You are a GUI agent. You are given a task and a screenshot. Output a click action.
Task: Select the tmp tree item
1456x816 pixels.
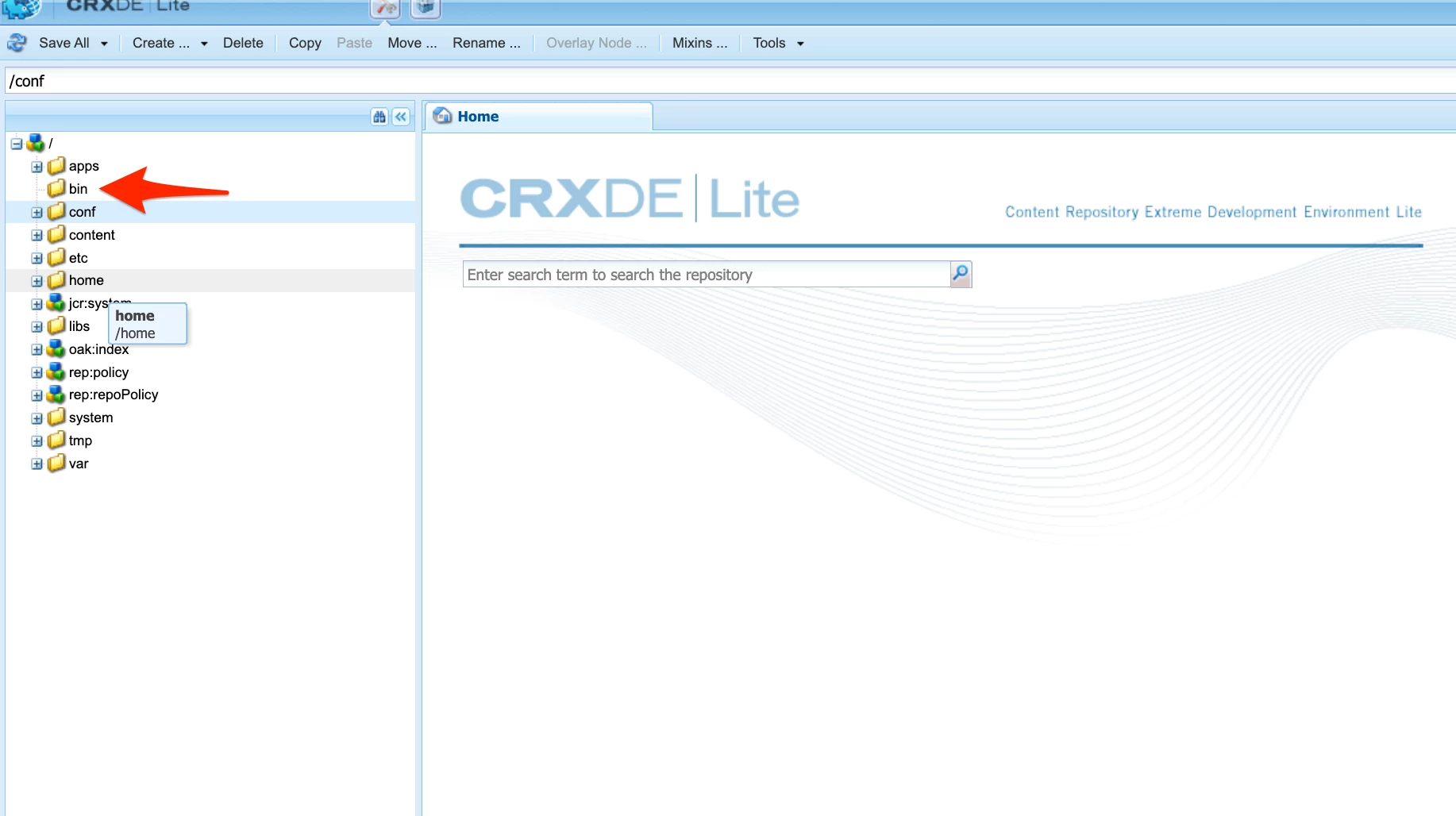80,441
